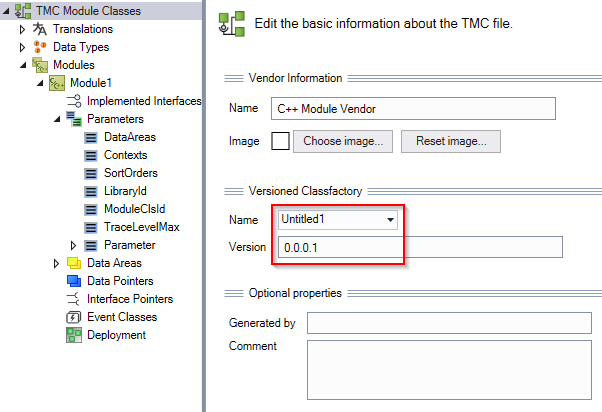Click the TMC Module Classes tree icon

tap(23, 11)
